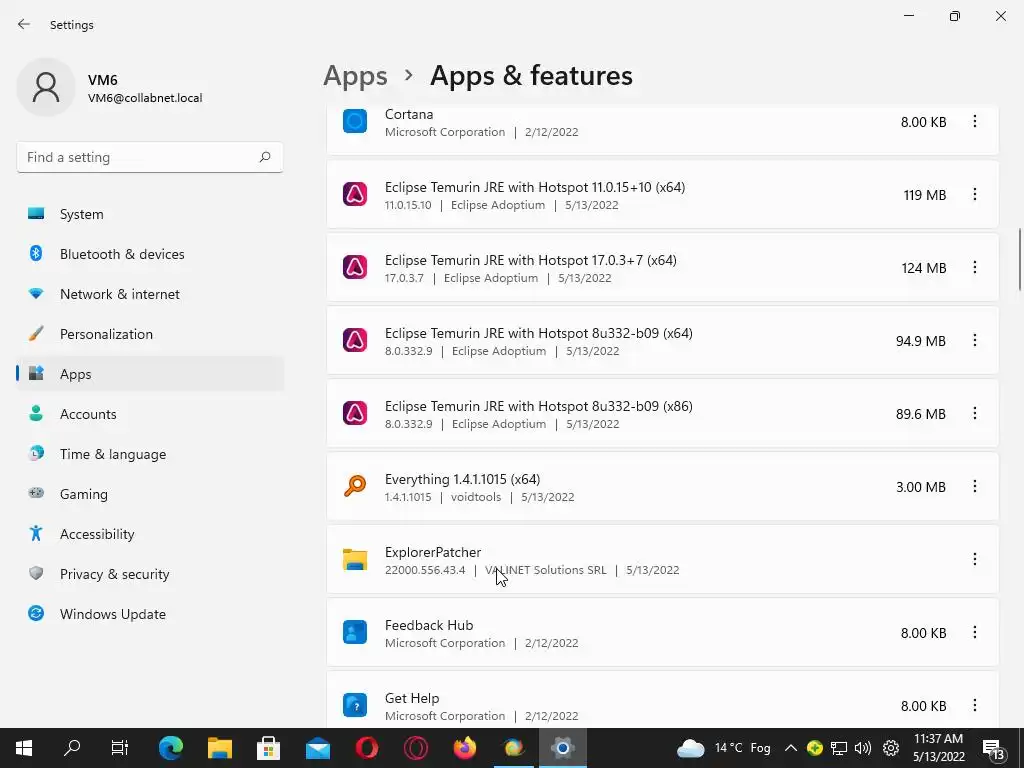
Task: Open the Cortana options menu
Action: pos(974,121)
